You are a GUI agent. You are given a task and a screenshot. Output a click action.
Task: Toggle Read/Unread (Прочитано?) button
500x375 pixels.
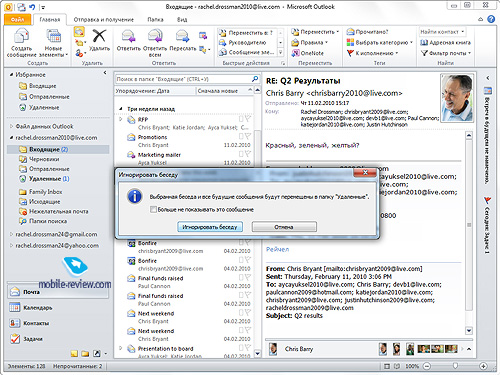click(x=367, y=32)
